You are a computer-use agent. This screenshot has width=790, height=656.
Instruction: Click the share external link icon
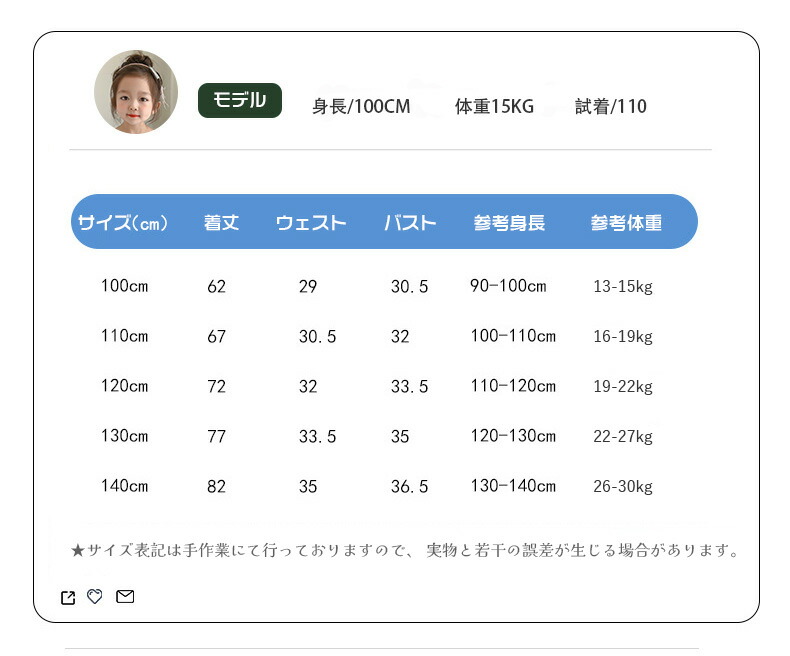click(68, 598)
